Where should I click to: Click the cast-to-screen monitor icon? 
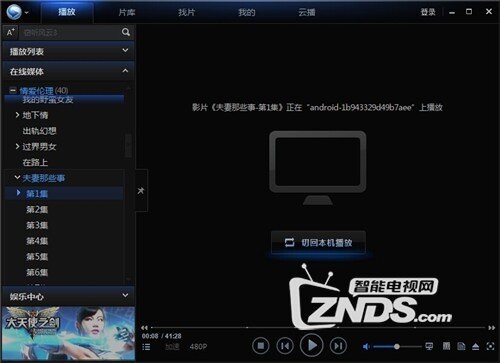click(429, 346)
